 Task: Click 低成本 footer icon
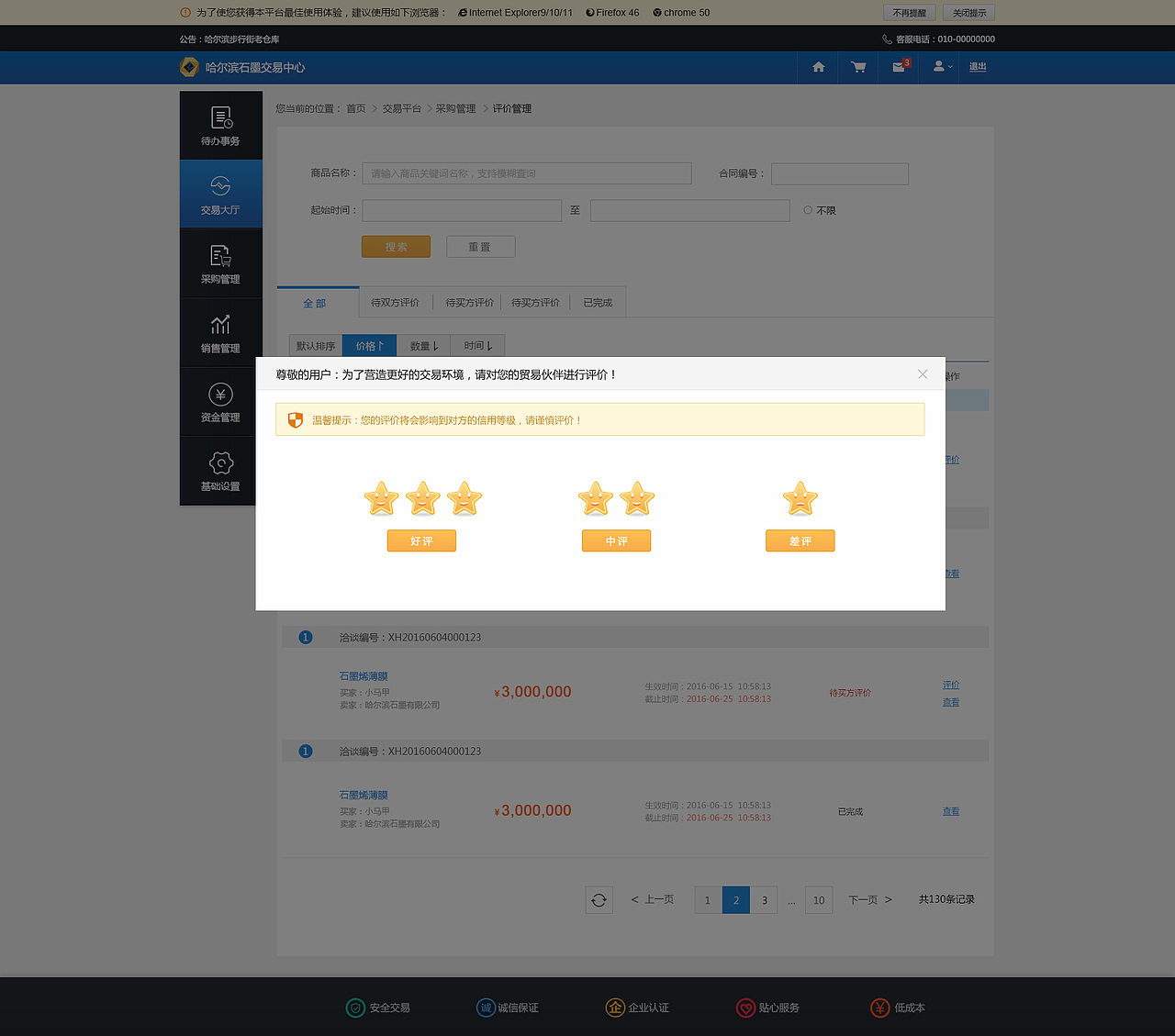[880, 1008]
